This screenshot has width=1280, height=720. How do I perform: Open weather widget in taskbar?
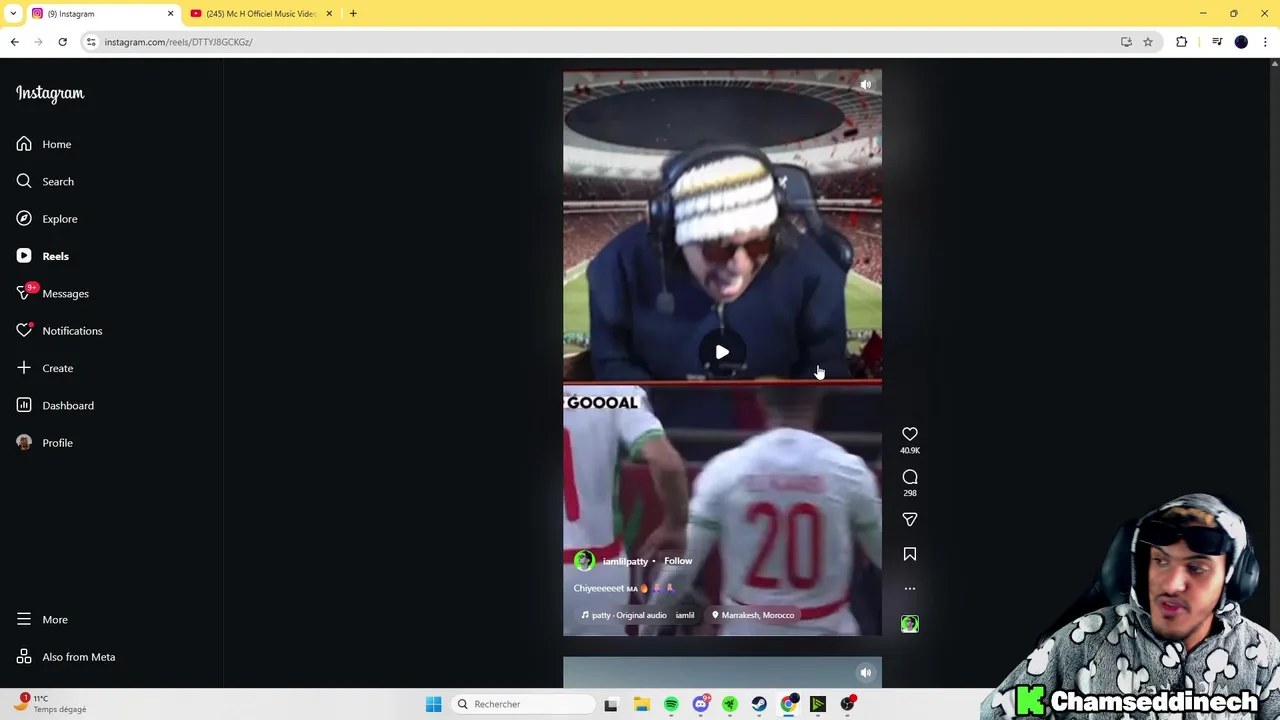coord(50,704)
